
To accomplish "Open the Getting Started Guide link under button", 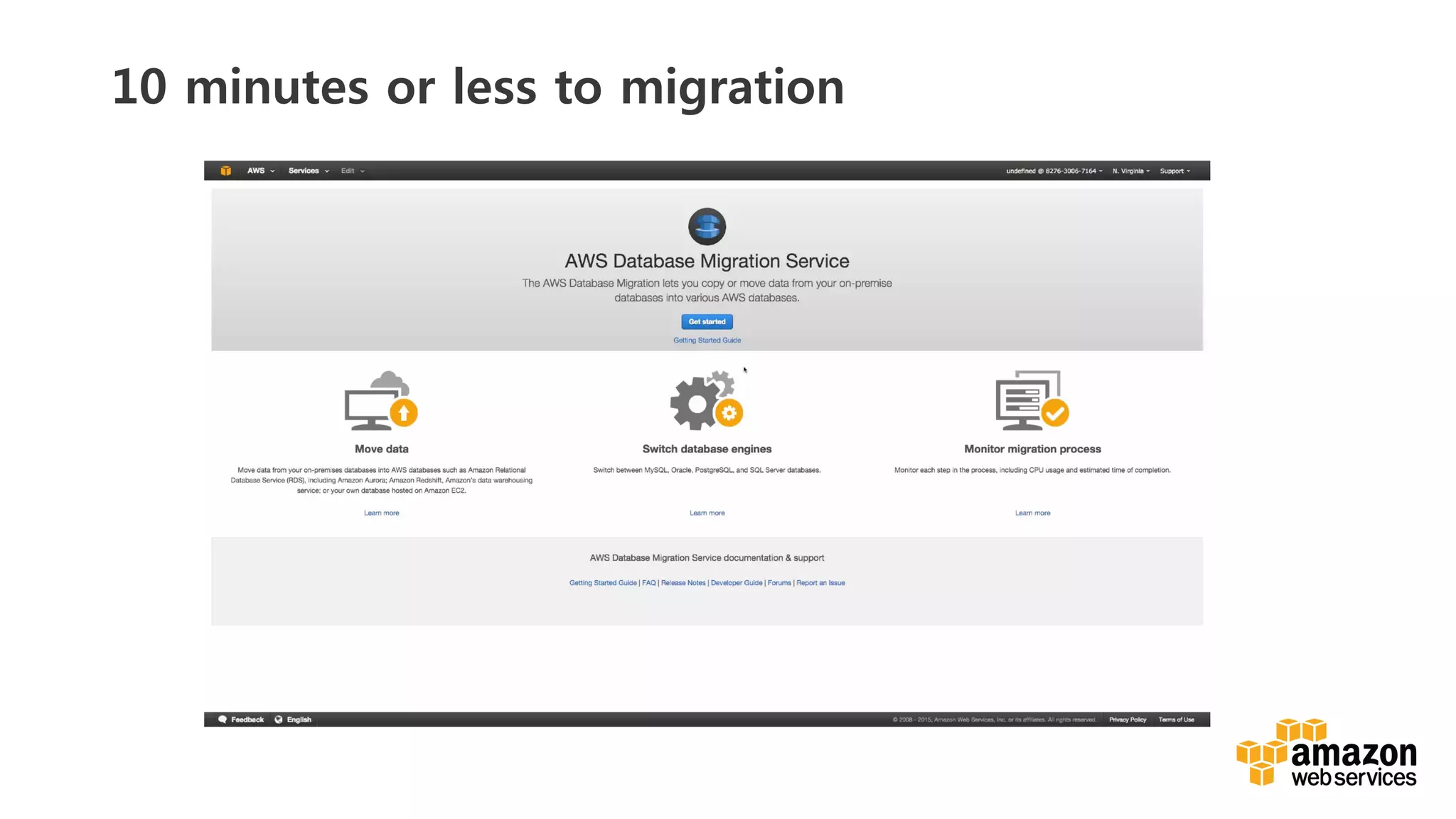I will pyautogui.click(x=707, y=341).
